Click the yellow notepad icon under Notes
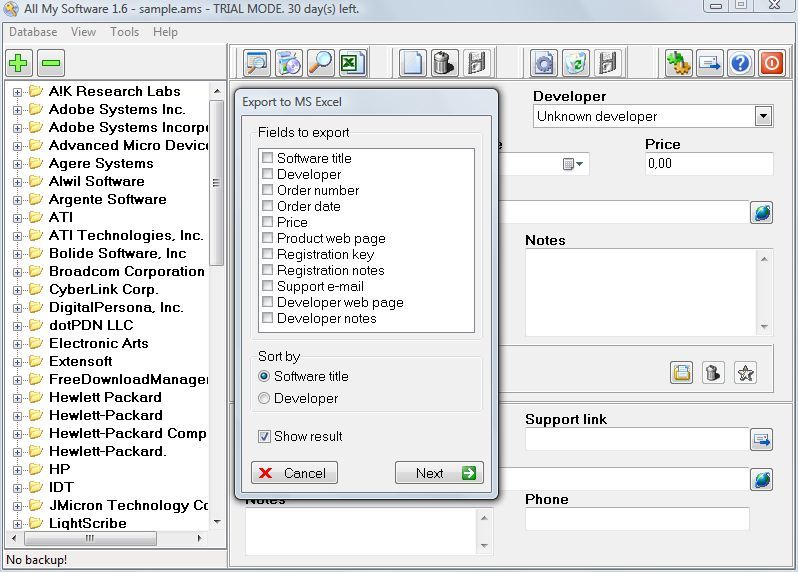This screenshot has height=572, width=798. (x=681, y=373)
